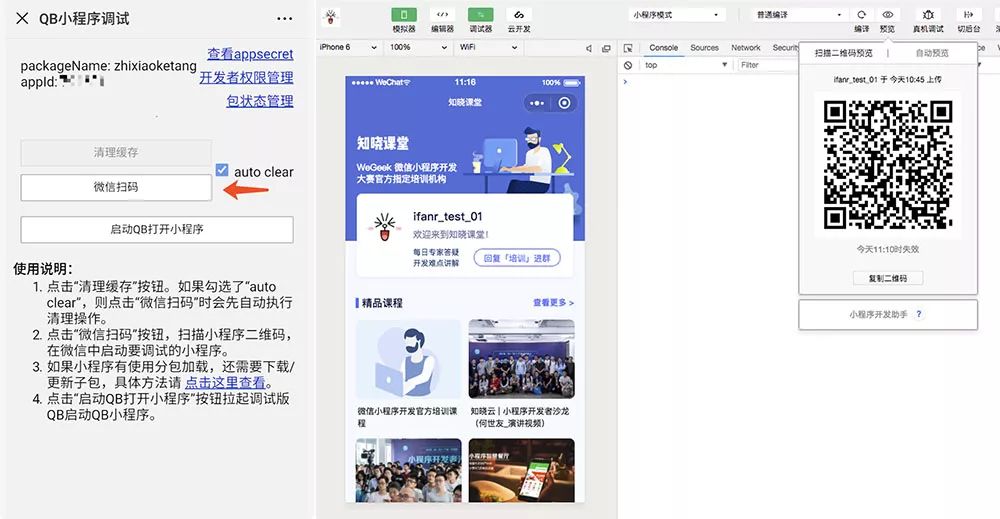1000x519 pixels.
Task: Expand the console prompt chevron
Action: 625,82
